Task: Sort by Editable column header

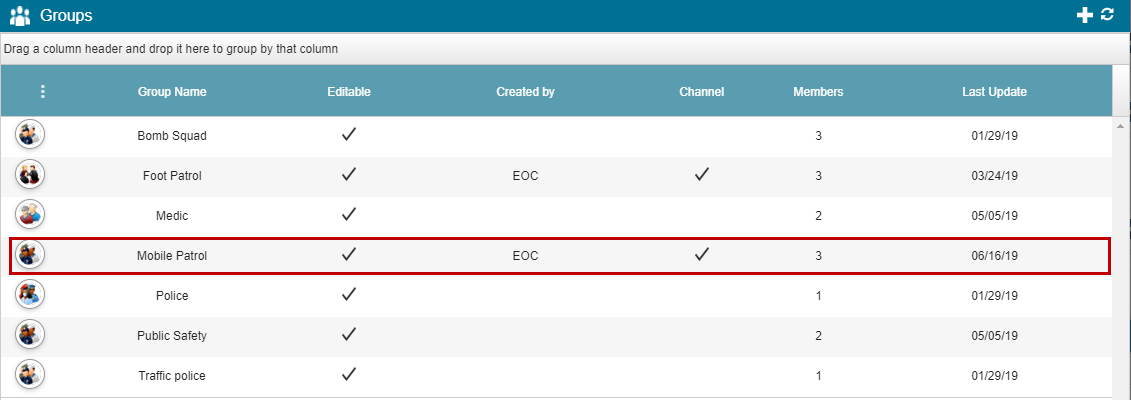Action: tap(349, 92)
